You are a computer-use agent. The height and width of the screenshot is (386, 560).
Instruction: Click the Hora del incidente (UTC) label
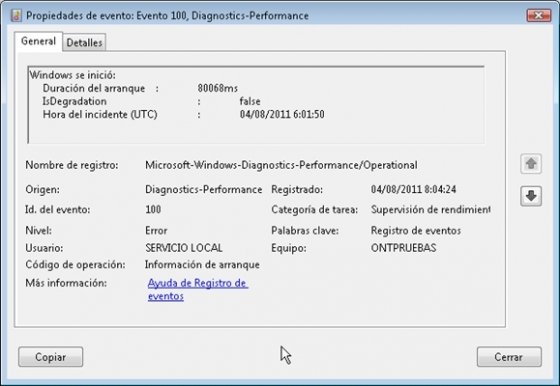click(x=100, y=115)
